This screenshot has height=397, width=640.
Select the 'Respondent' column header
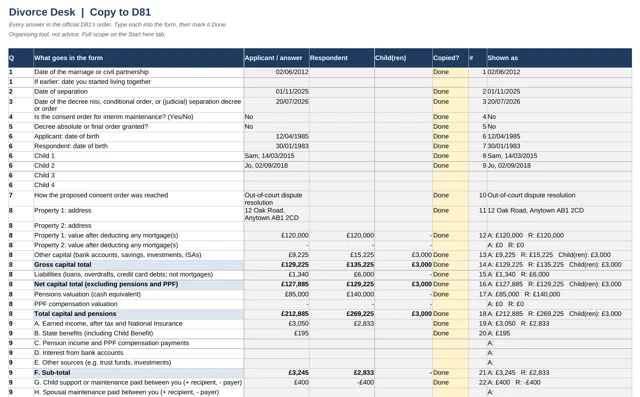pyautogui.click(x=342, y=58)
